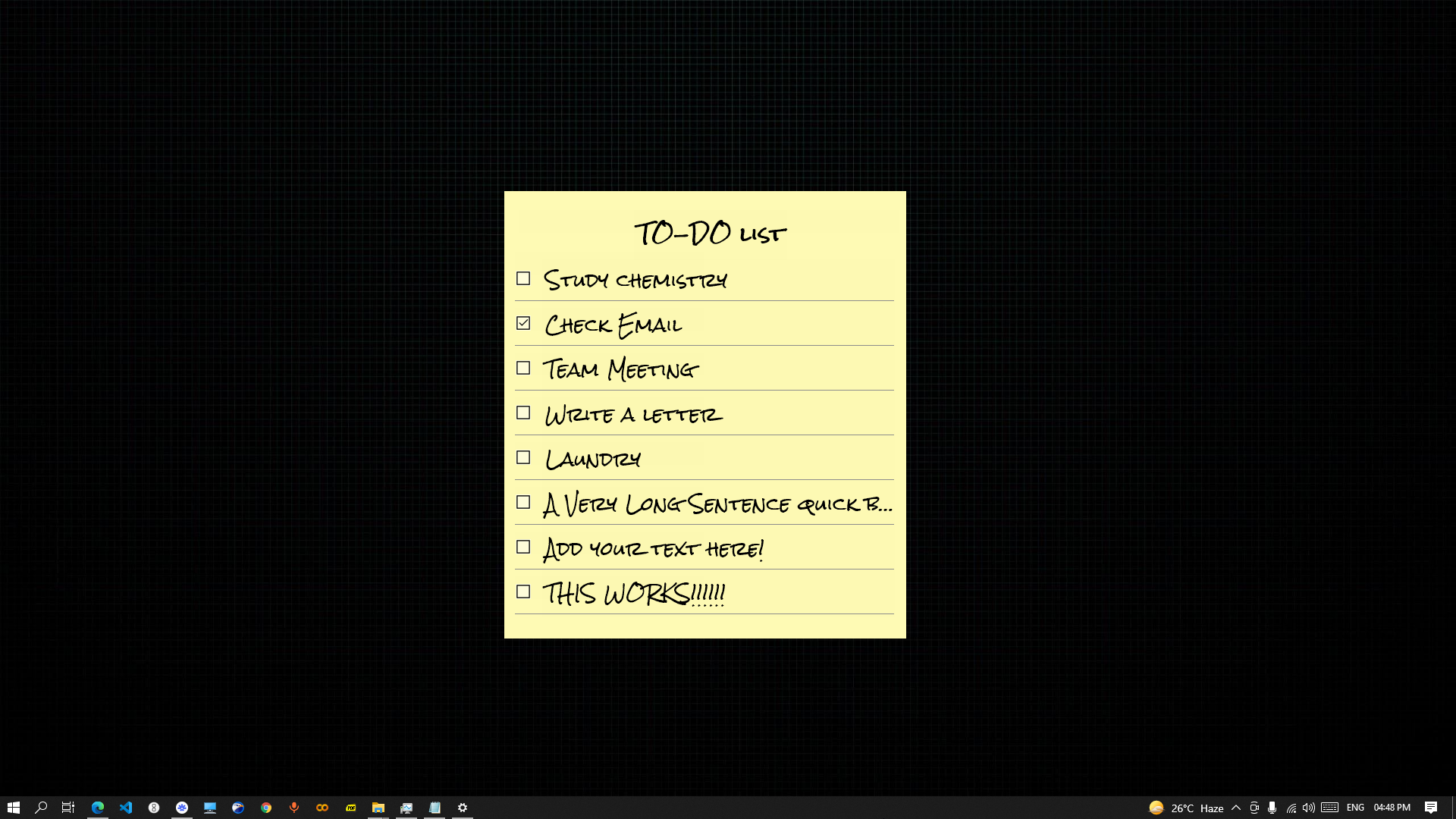The width and height of the screenshot is (1456, 819).
Task: Launch Microsoft Edge from taskbar
Action: pyautogui.click(x=98, y=808)
